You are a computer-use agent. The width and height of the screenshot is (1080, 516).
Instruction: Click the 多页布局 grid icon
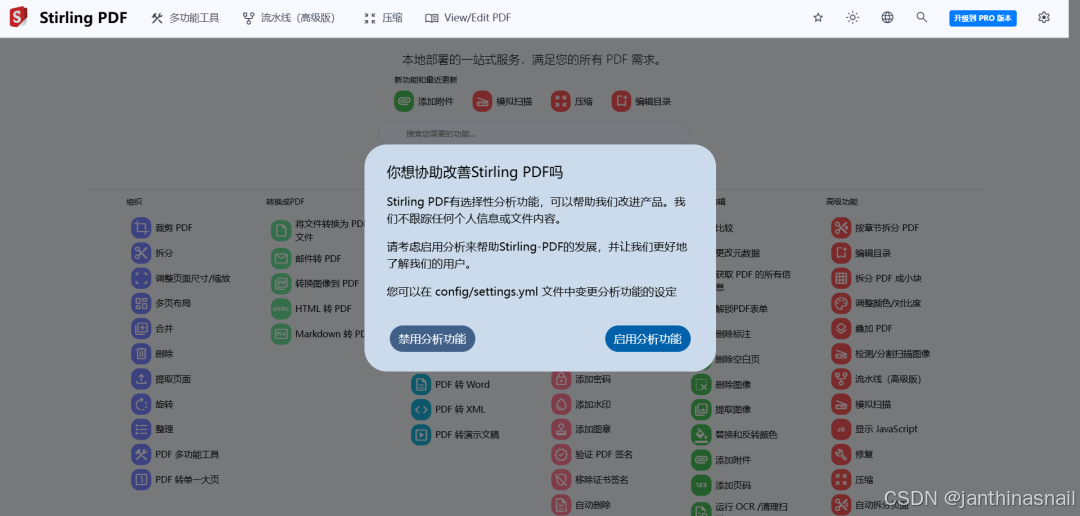(141, 303)
